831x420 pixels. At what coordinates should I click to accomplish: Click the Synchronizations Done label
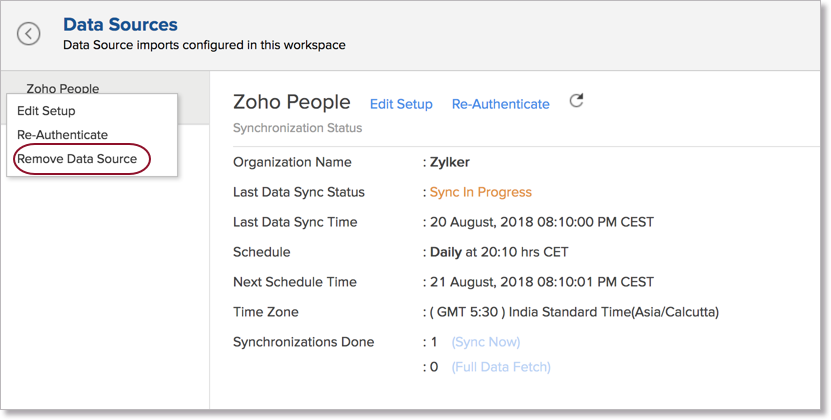304,342
